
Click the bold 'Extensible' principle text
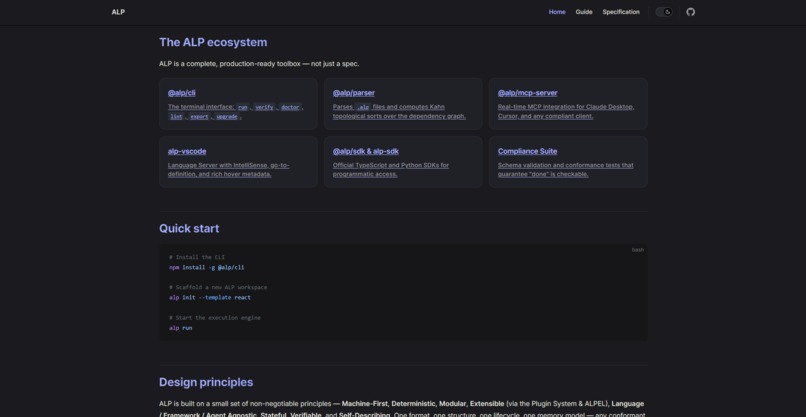(487, 404)
